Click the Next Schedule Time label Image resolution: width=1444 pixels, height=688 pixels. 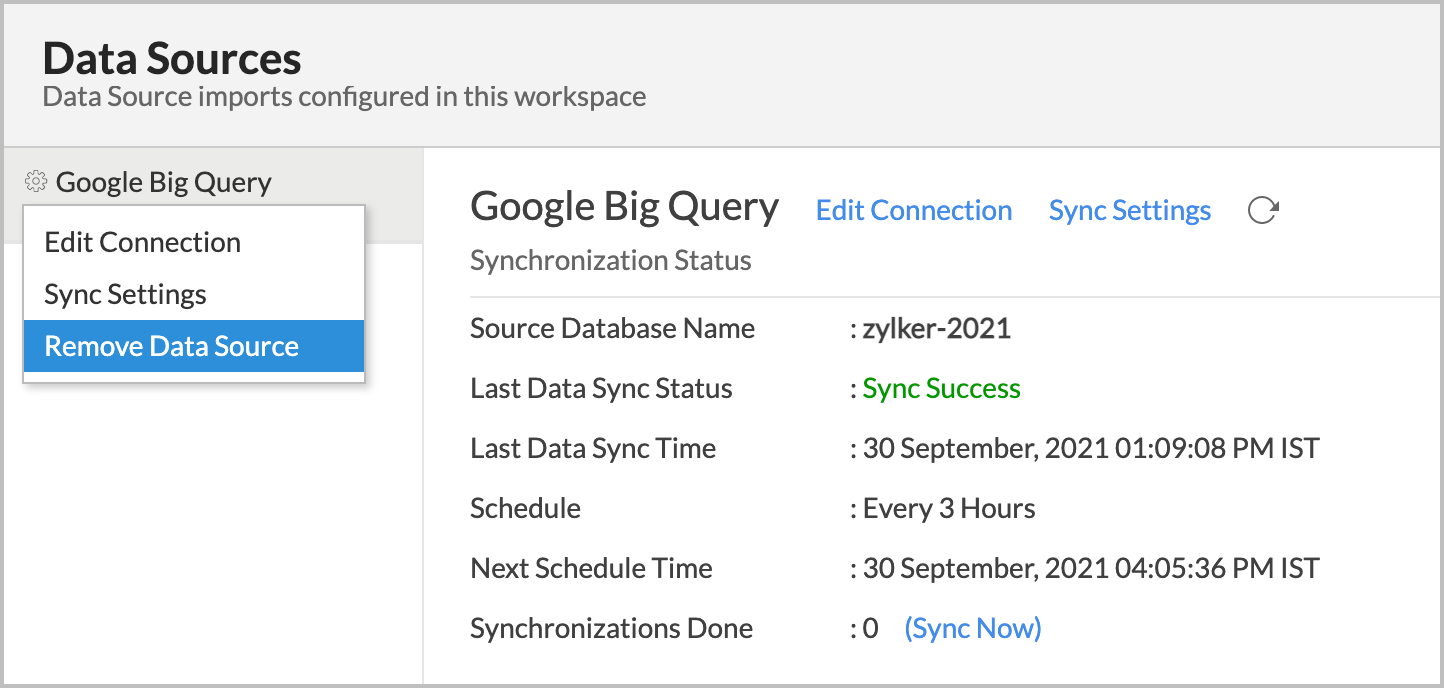tap(591, 568)
